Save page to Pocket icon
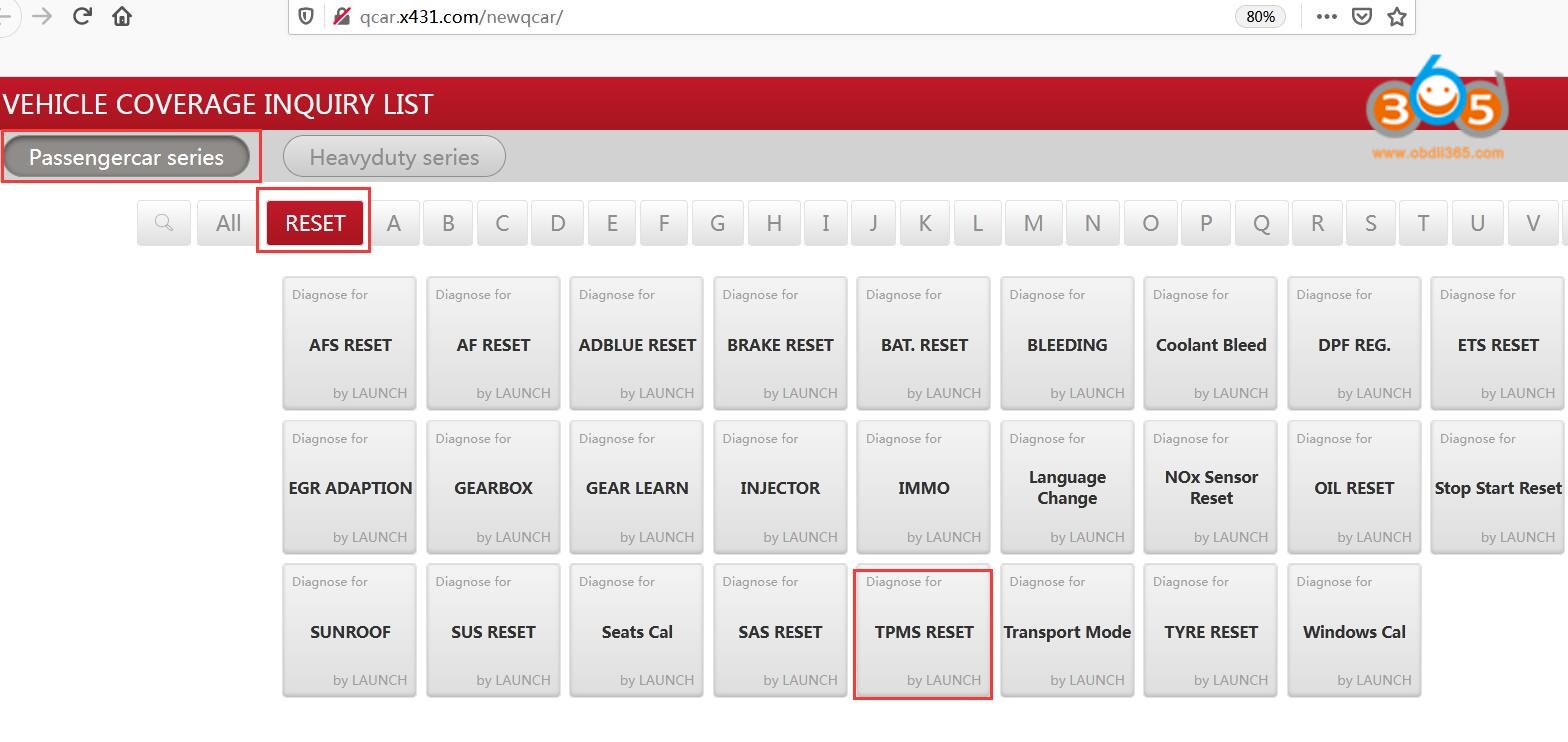Screen dimensions: 1568x742 tap(1362, 16)
